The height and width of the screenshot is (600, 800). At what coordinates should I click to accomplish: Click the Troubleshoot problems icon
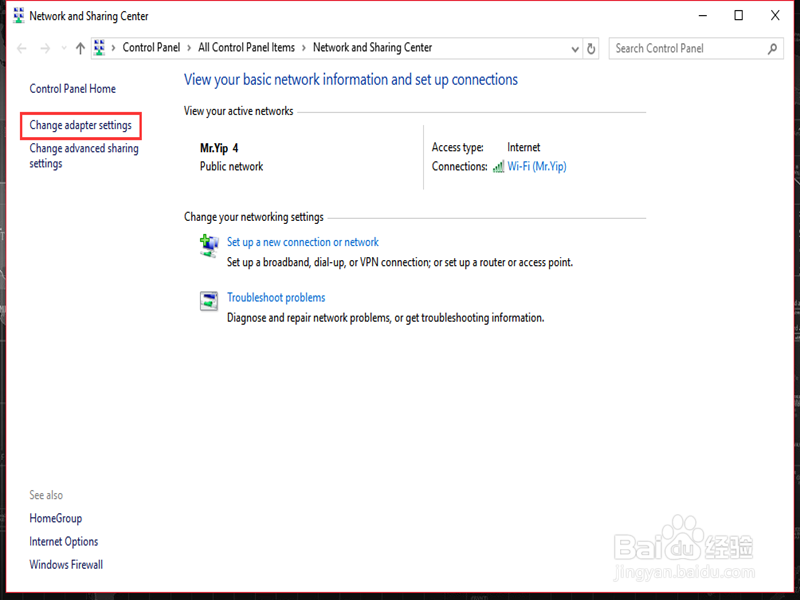click(209, 301)
